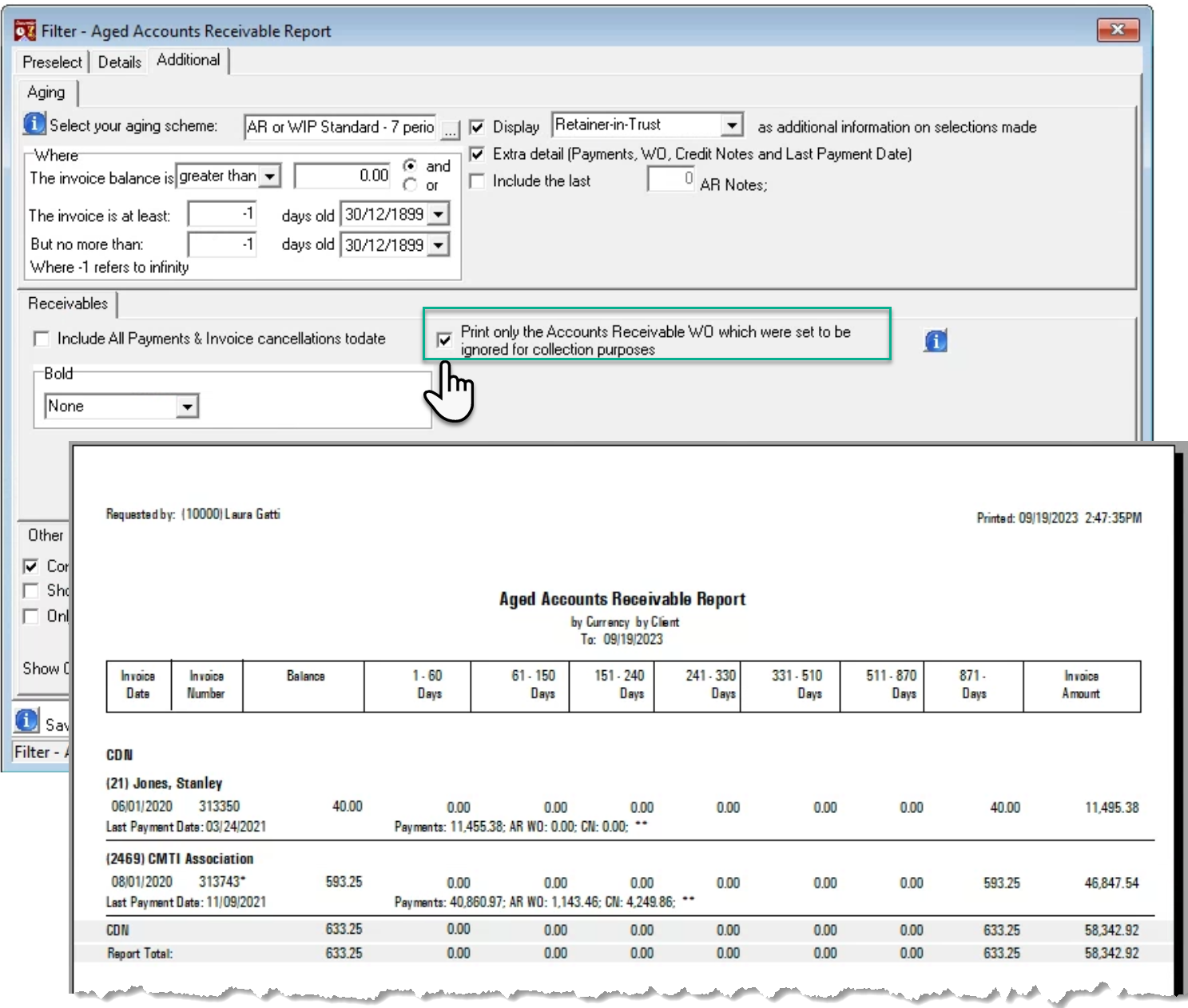Expand the 'no more than' date dropdown
This screenshot has height=1008, width=1188.
click(438, 244)
